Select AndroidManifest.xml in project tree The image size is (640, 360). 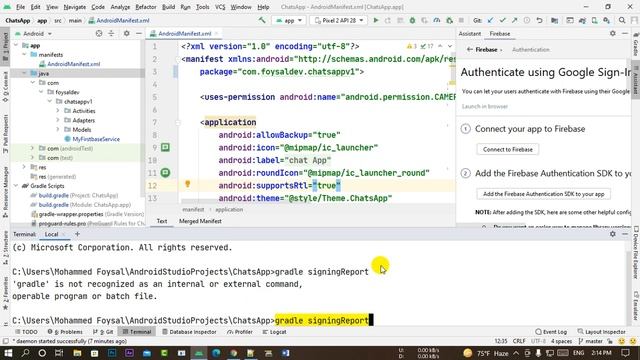coord(70,64)
